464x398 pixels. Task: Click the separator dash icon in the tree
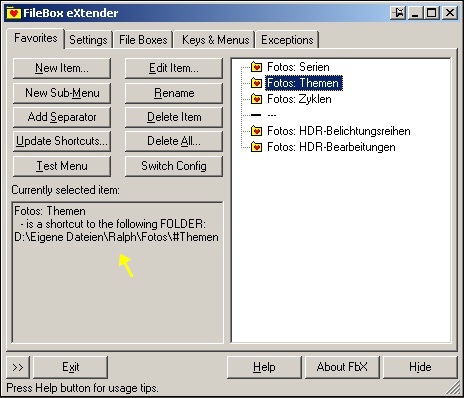tap(256, 115)
